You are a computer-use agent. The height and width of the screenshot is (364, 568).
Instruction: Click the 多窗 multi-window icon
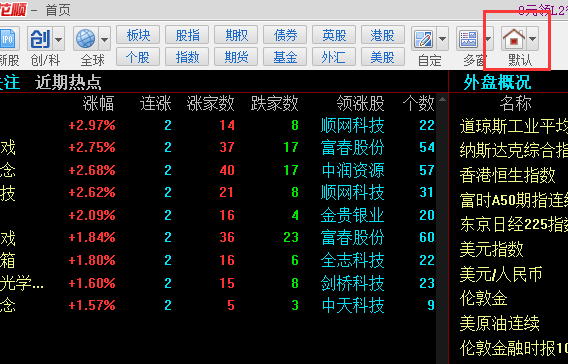pyautogui.click(x=469, y=39)
